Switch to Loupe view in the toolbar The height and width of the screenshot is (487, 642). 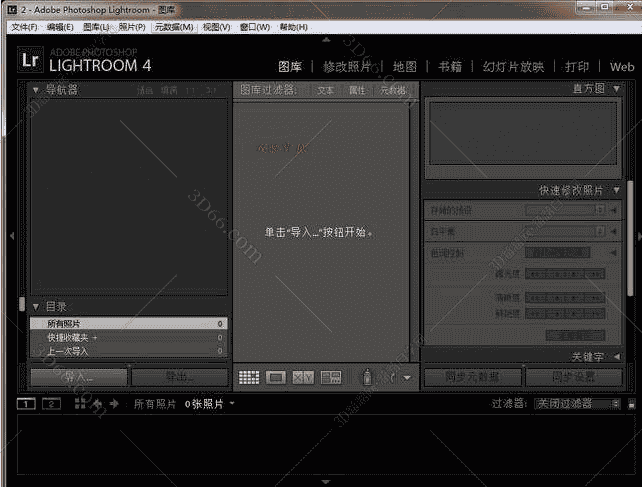tap(276, 377)
